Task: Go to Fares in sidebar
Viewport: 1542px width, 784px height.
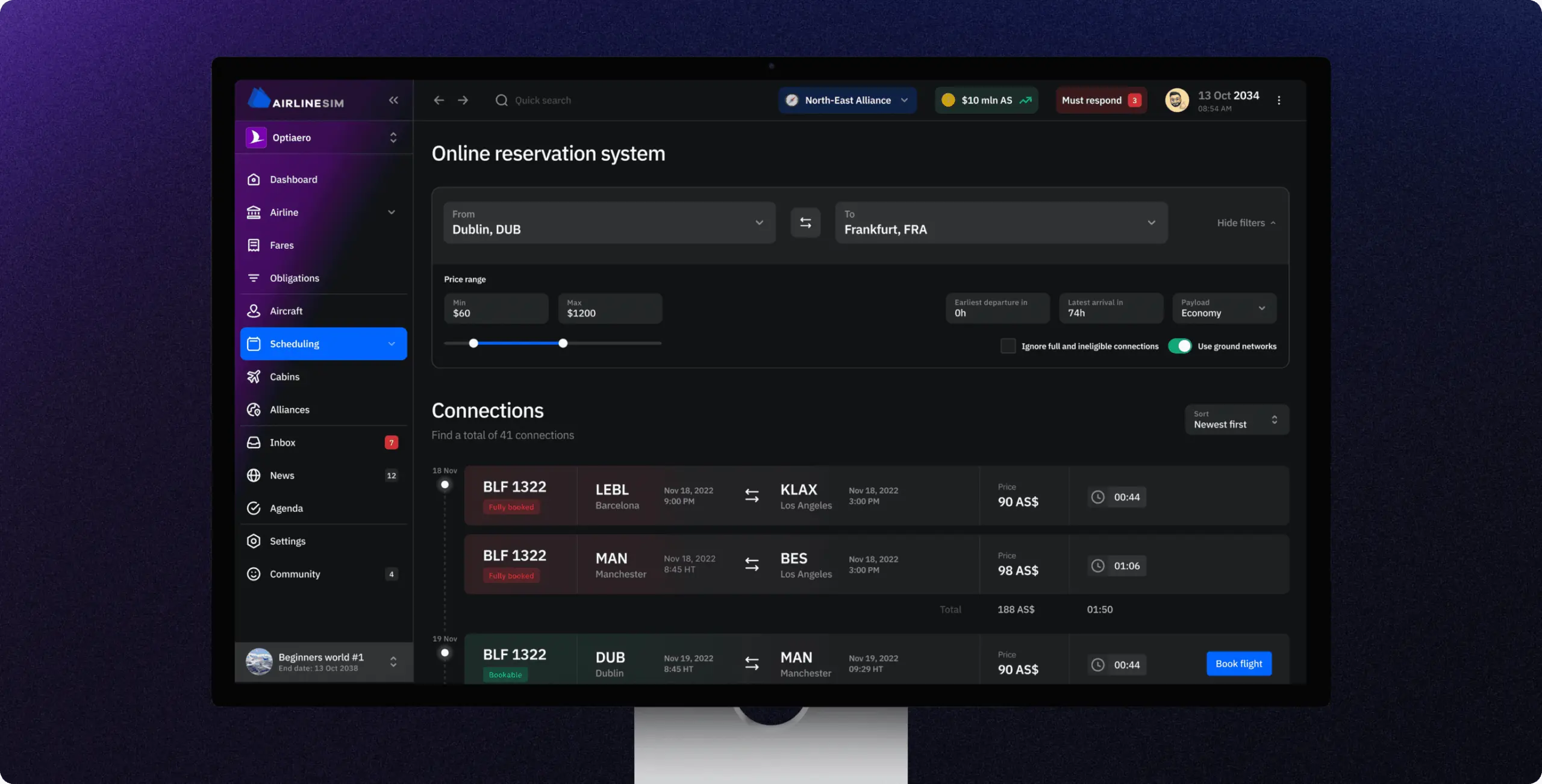Action: (x=281, y=245)
